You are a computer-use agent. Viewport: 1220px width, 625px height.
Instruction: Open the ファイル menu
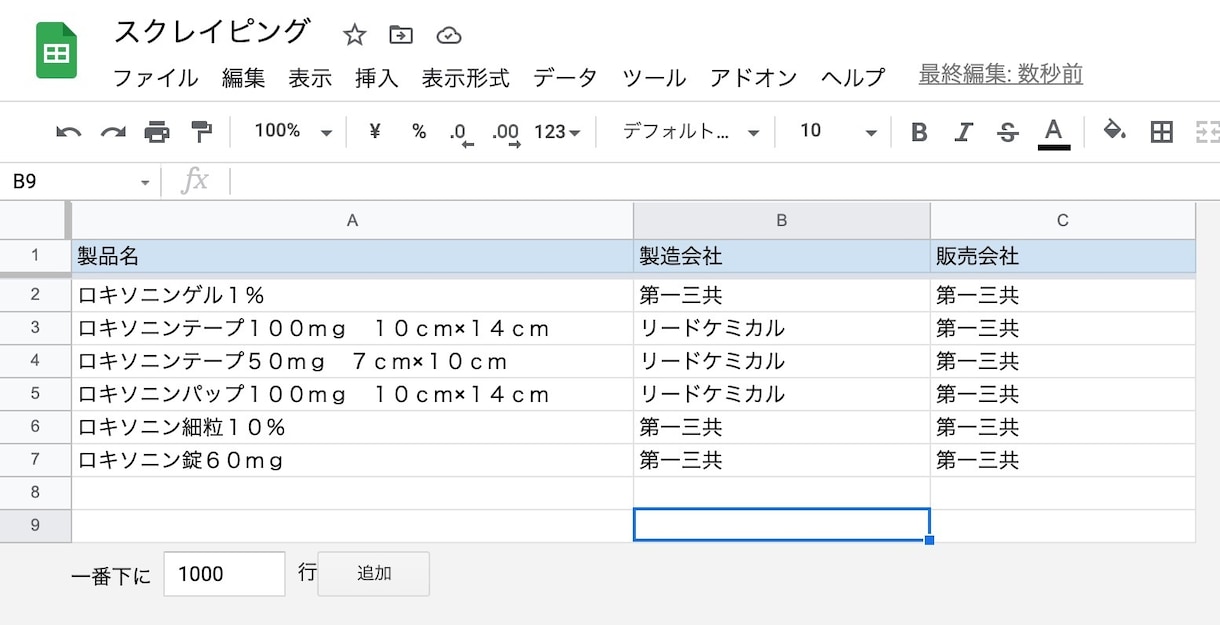tap(155, 78)
